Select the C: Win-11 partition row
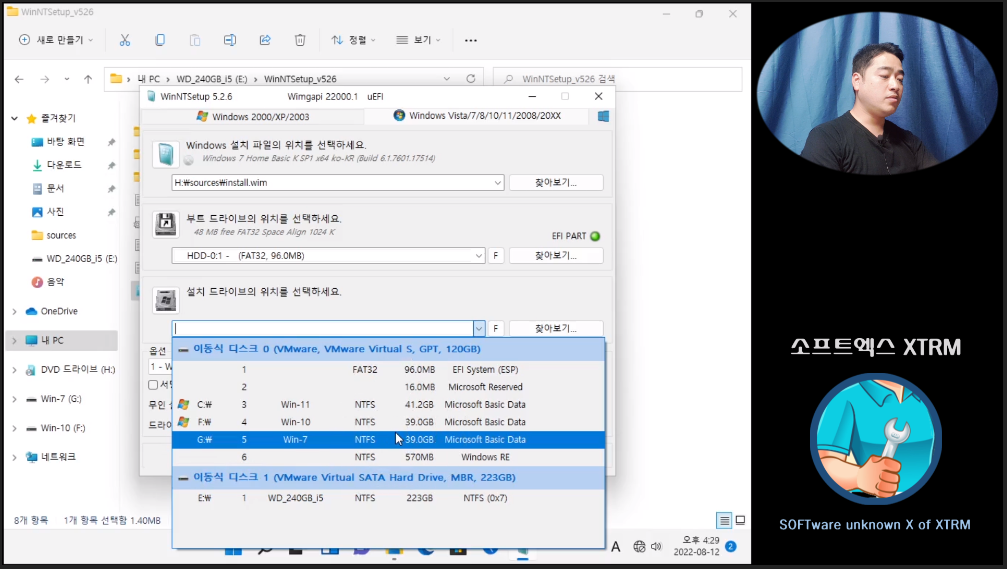Viewport: 1007px width, 569px height. [389, 405]
